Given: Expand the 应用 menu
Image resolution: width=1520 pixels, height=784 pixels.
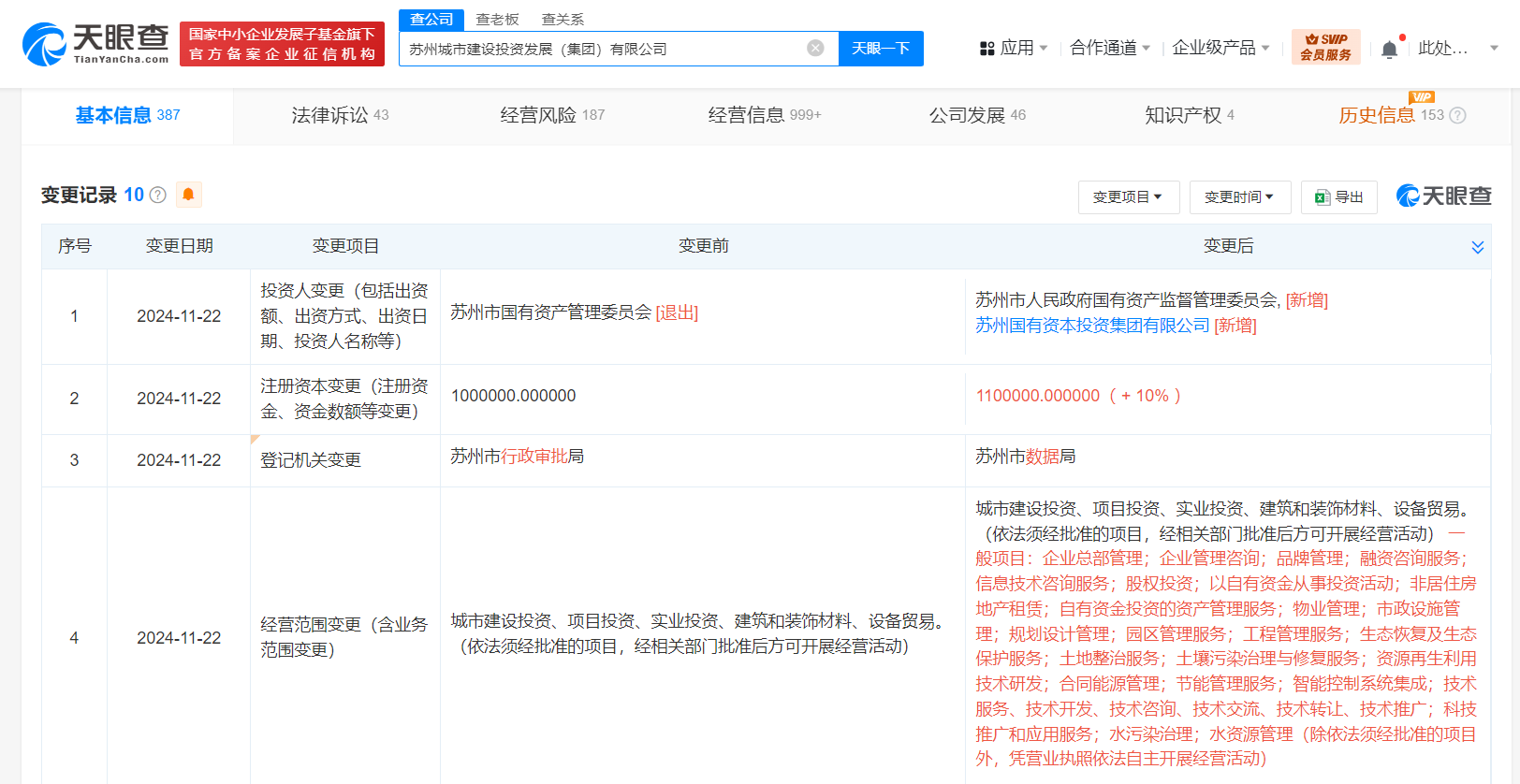Looking at the screenshot, I should click(x=1014, y=48).
